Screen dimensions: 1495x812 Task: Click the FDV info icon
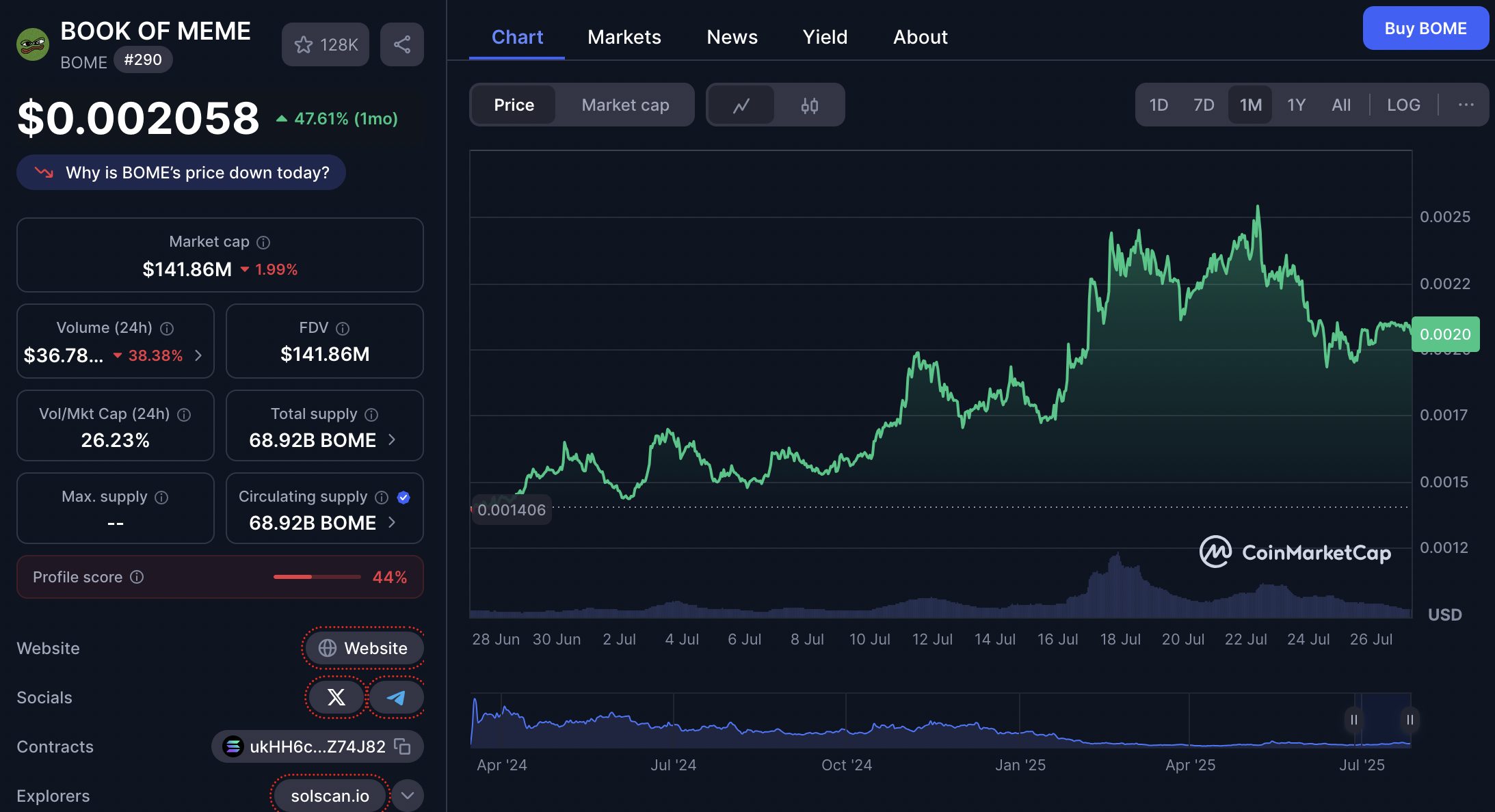[343, 329]
